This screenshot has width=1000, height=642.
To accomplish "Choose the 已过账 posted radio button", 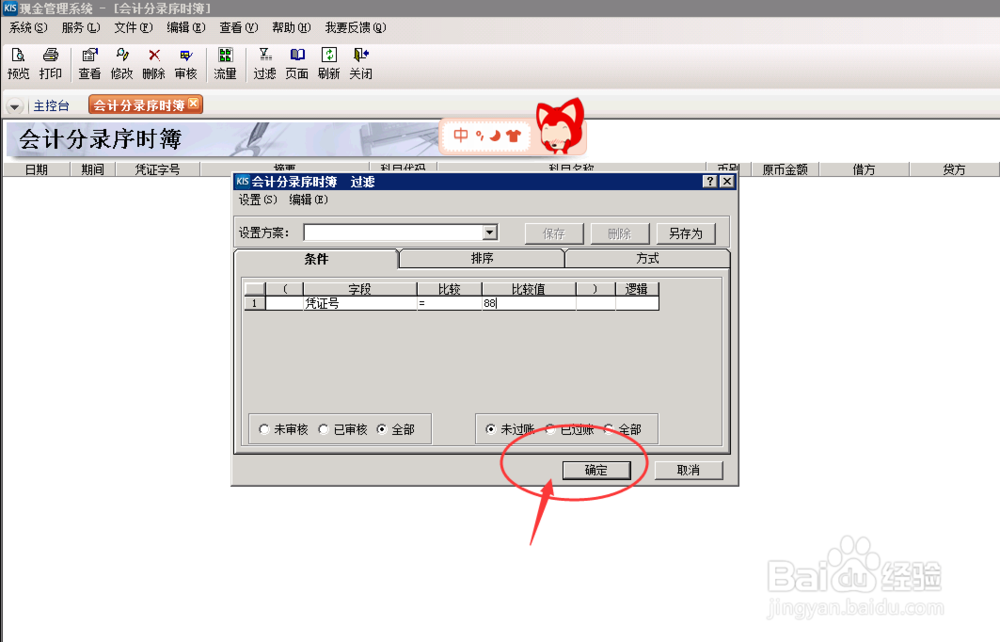I will pyautogui.click(x=552, y=428).
